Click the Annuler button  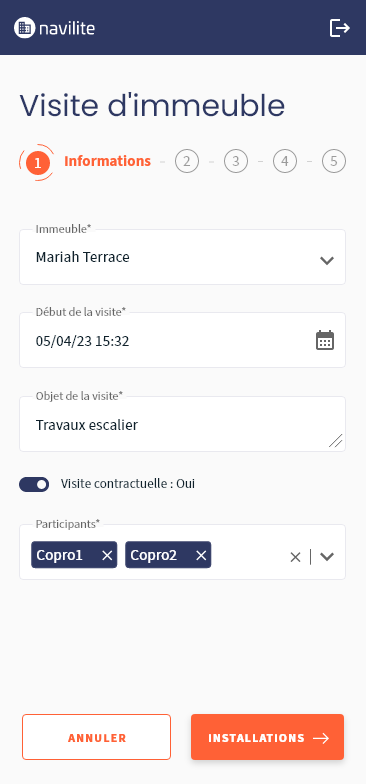pyautogui.click(x=96, y=737)
